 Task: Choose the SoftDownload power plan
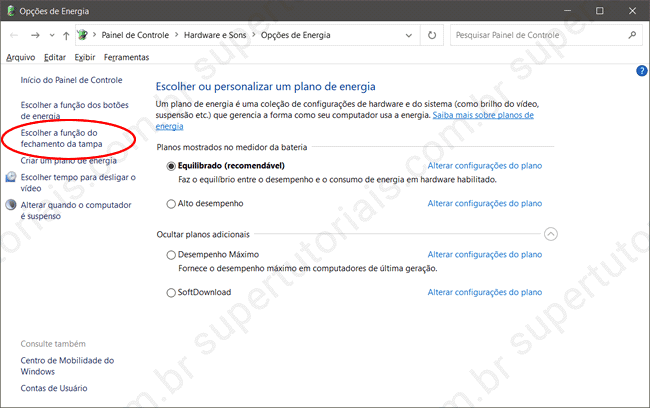(x=171, y=292)
